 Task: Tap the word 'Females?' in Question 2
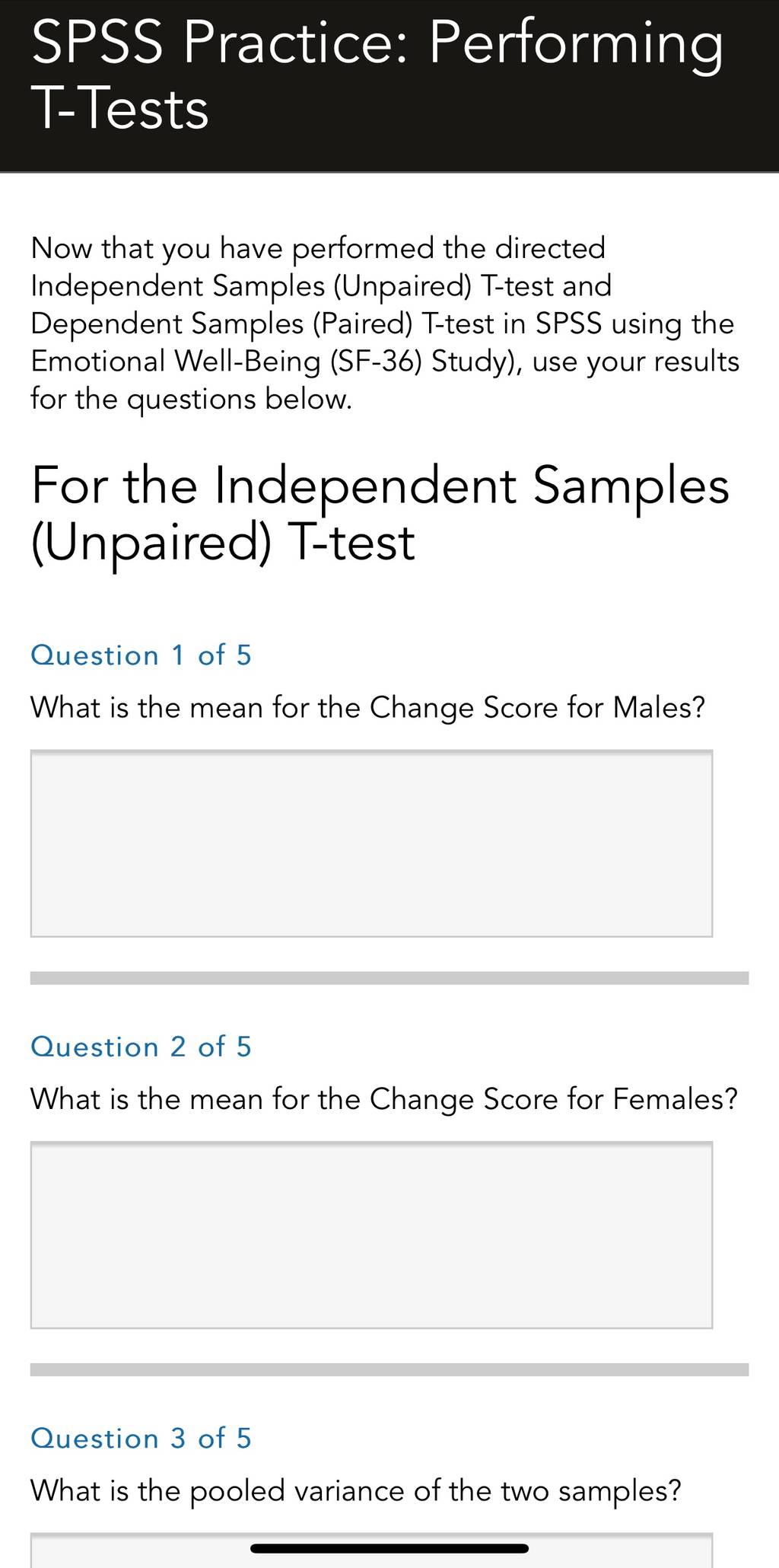click(x=676, y=1099)
